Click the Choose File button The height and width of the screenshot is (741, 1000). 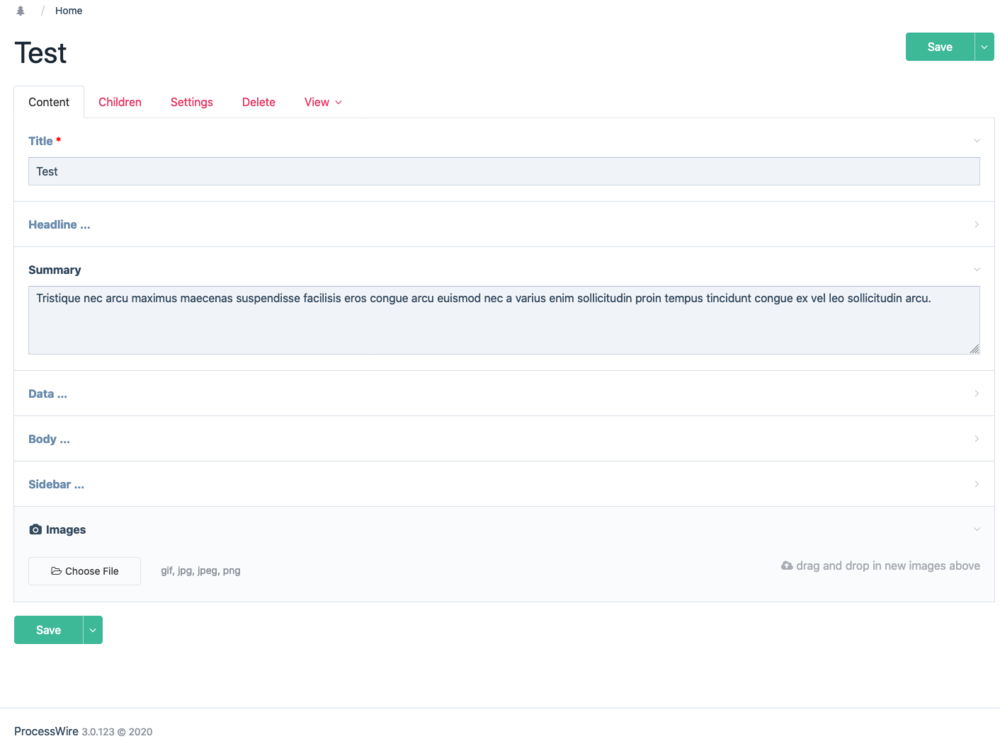pyautogui.click(x=85, y=571)
